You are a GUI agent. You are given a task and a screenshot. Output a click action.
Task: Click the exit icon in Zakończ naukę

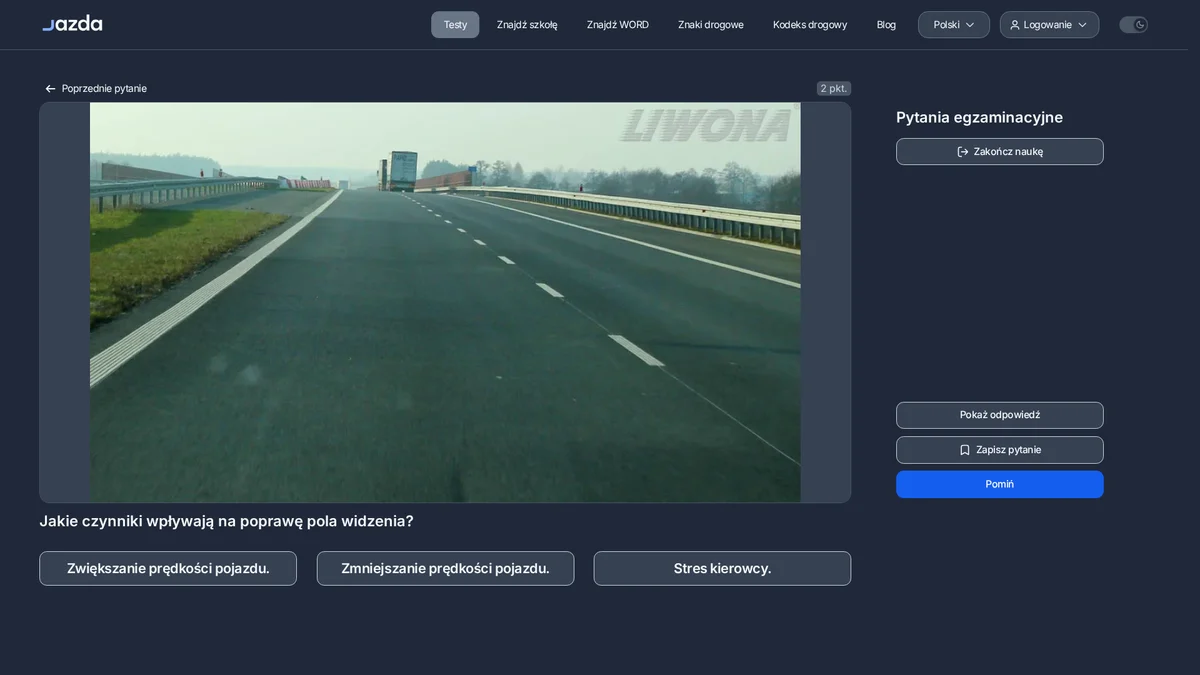click(963, 152)
